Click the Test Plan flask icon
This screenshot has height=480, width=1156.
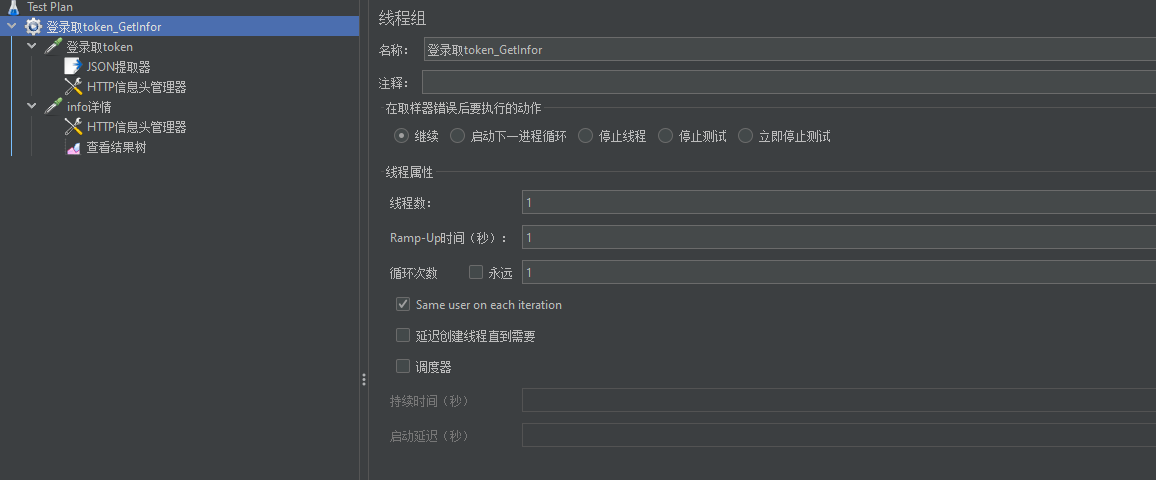click(x=13, y=7)
